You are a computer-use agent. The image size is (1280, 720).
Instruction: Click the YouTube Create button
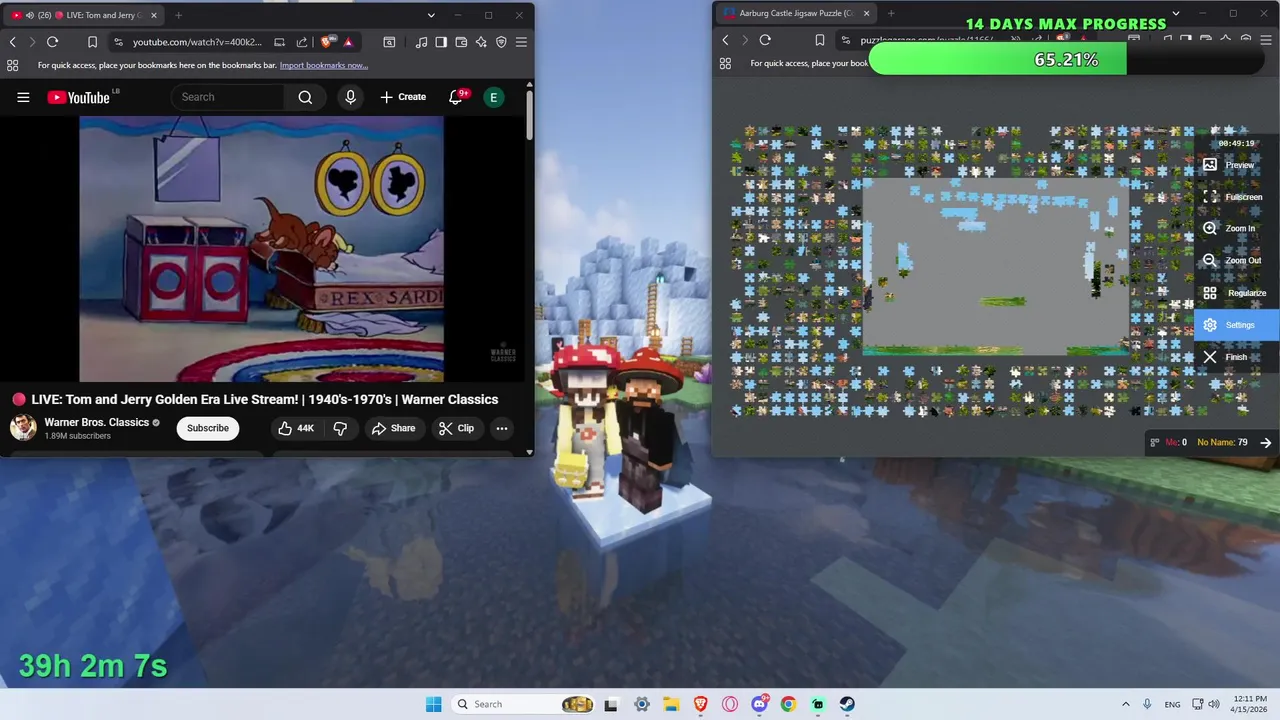point(403,97)
